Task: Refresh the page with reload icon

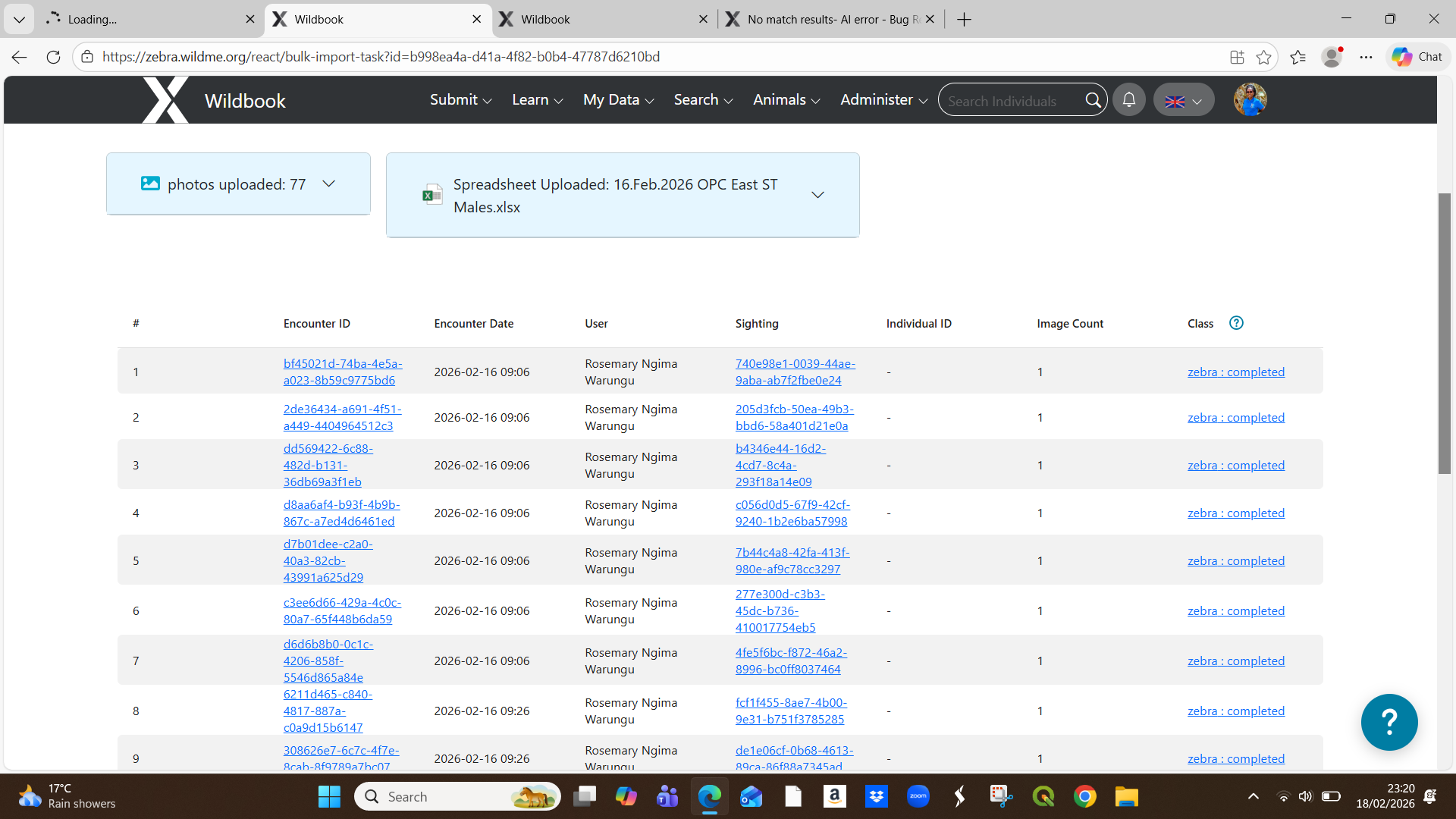Action: click(x=53, y=57)
